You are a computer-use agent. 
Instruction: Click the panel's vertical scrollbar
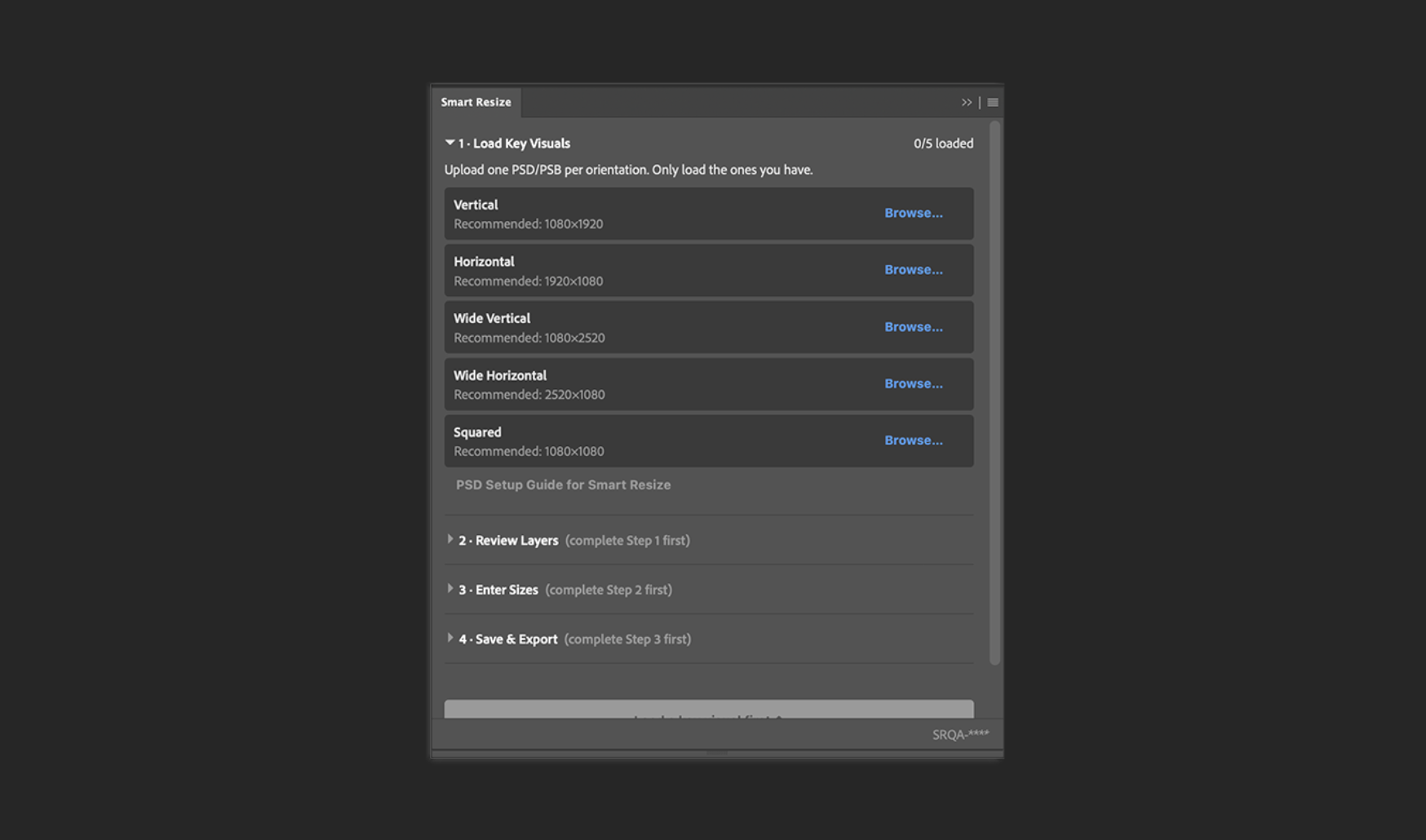(x=994, y=391)
